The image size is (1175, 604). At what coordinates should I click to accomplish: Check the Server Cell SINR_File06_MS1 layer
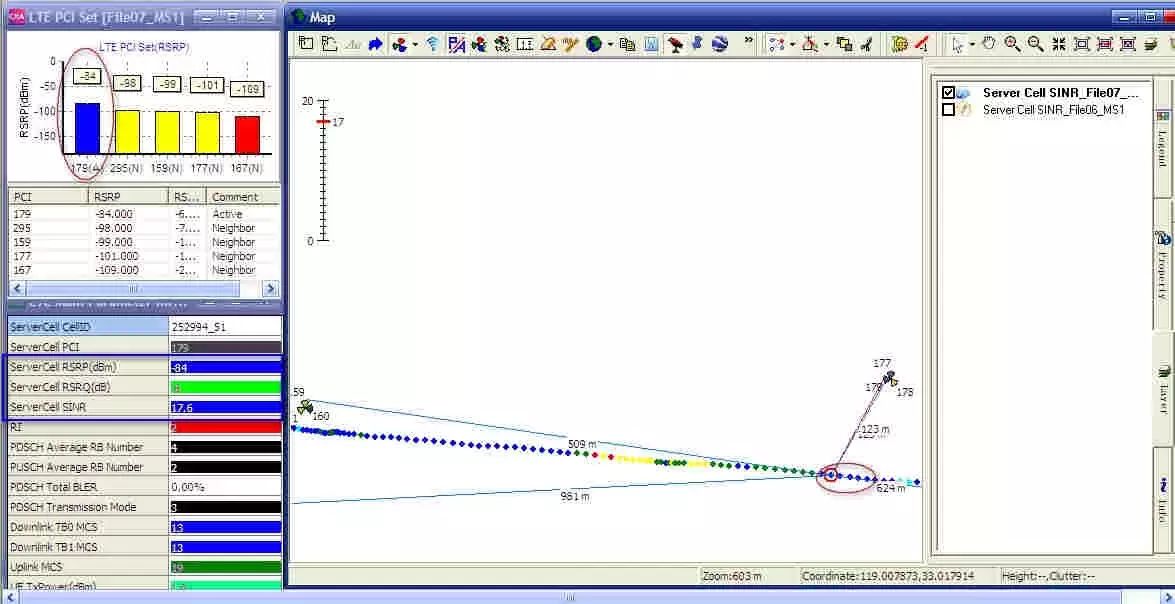coord(948,109)
